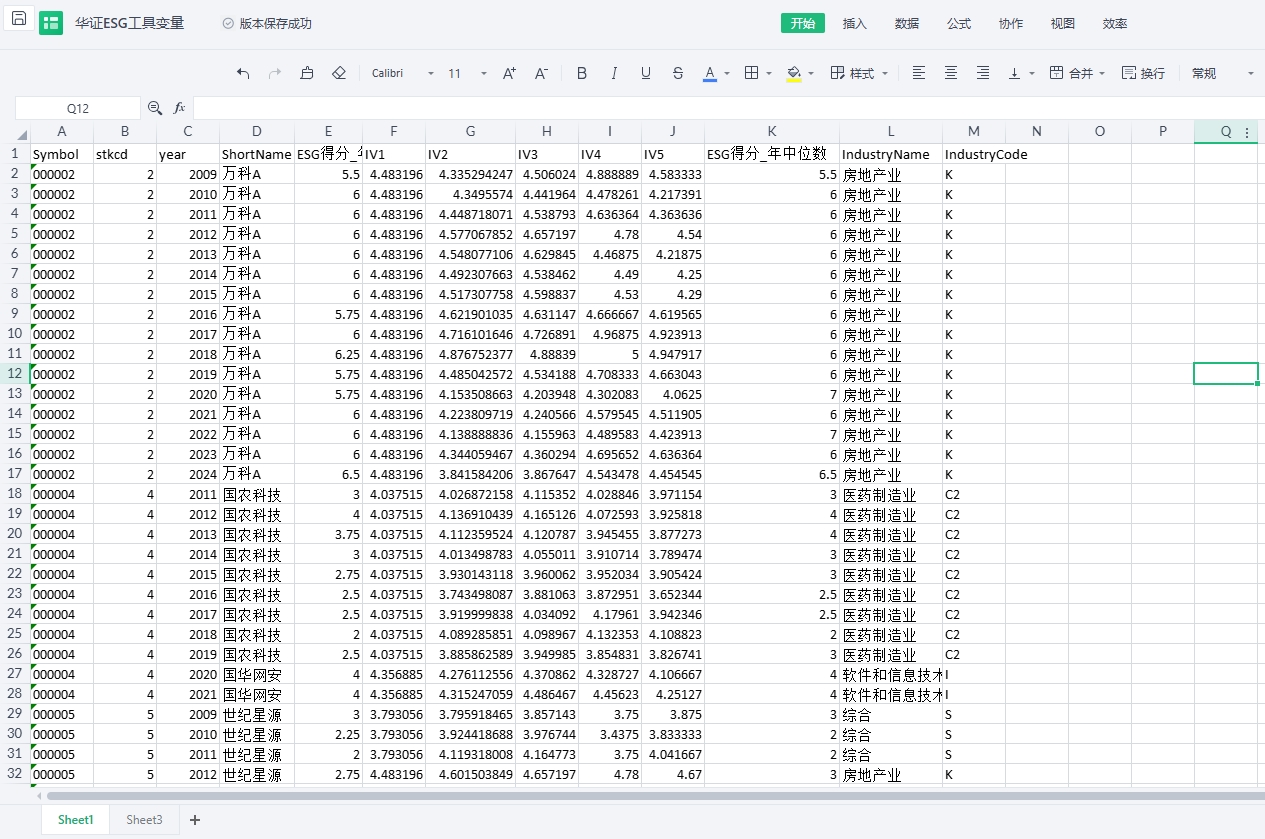Toggle underline formatting
1265x839 pixels.
646,73
